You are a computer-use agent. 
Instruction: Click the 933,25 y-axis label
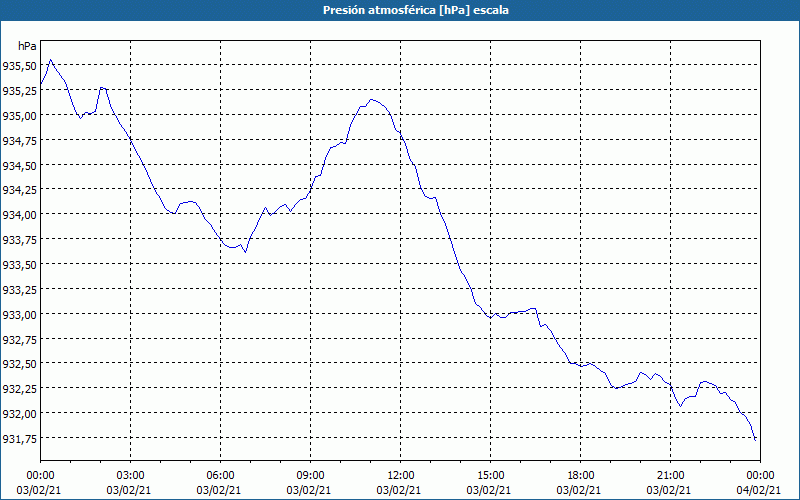[x=19, y=289]
